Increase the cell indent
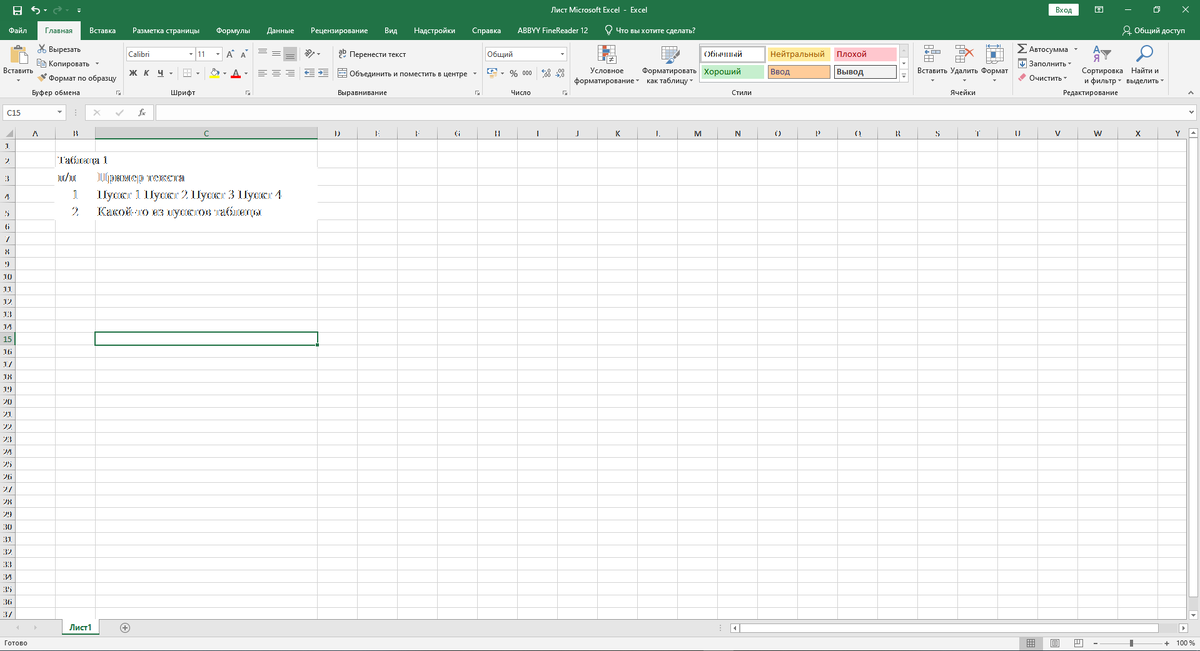This screenshot has width=1200, height=651. (x=323, y=73)
